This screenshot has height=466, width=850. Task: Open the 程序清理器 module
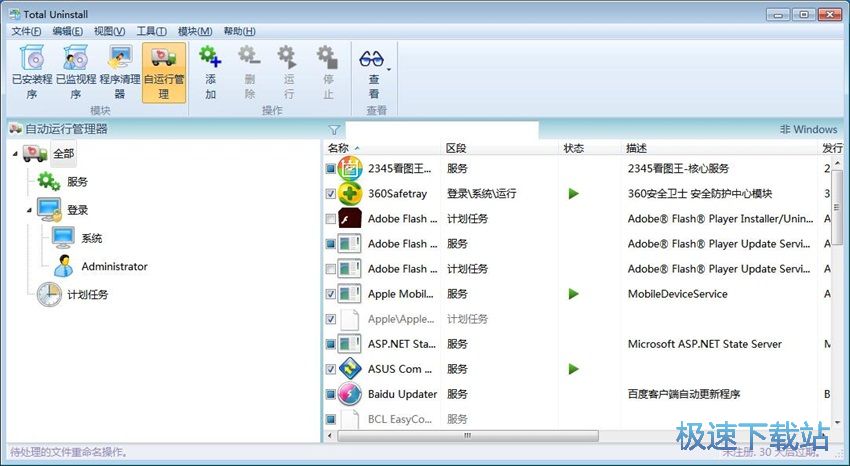[120, 73]
